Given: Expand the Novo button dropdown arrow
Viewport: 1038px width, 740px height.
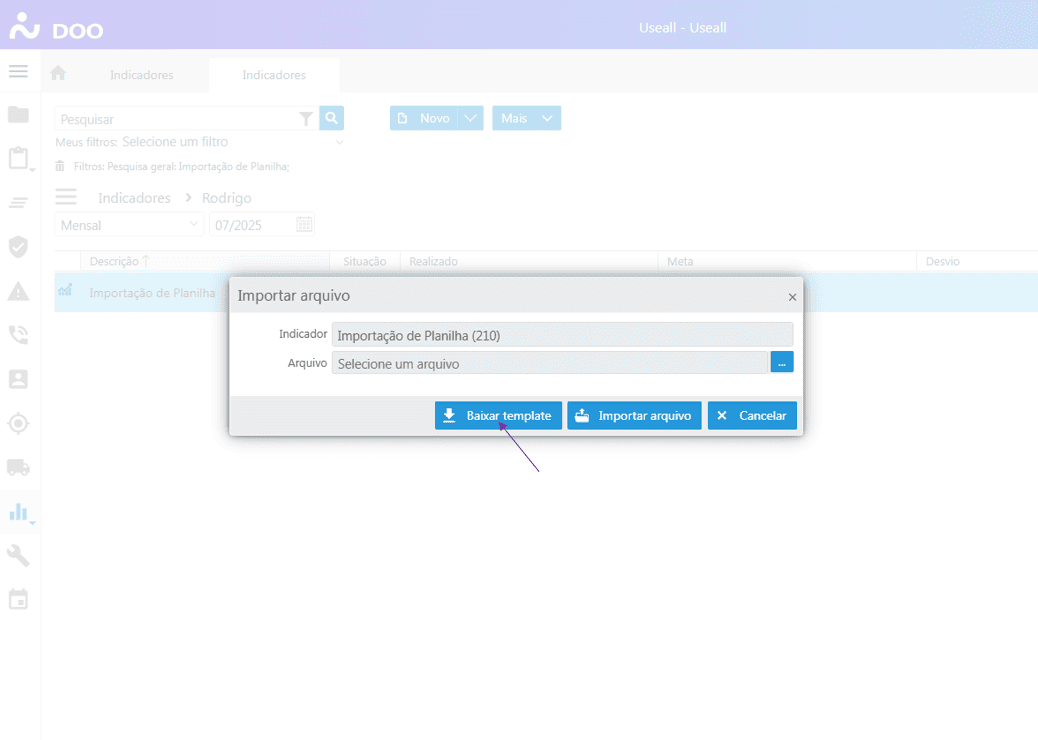Looking at the screenshot, I should 472,118.
